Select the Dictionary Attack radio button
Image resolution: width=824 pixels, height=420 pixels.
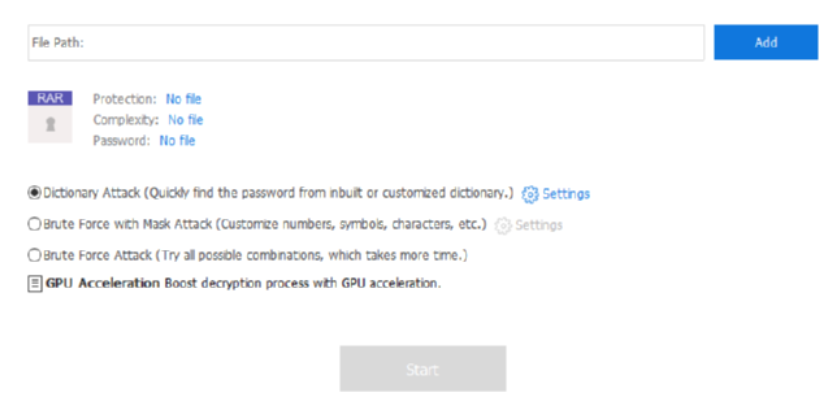[x=34, y=193]
